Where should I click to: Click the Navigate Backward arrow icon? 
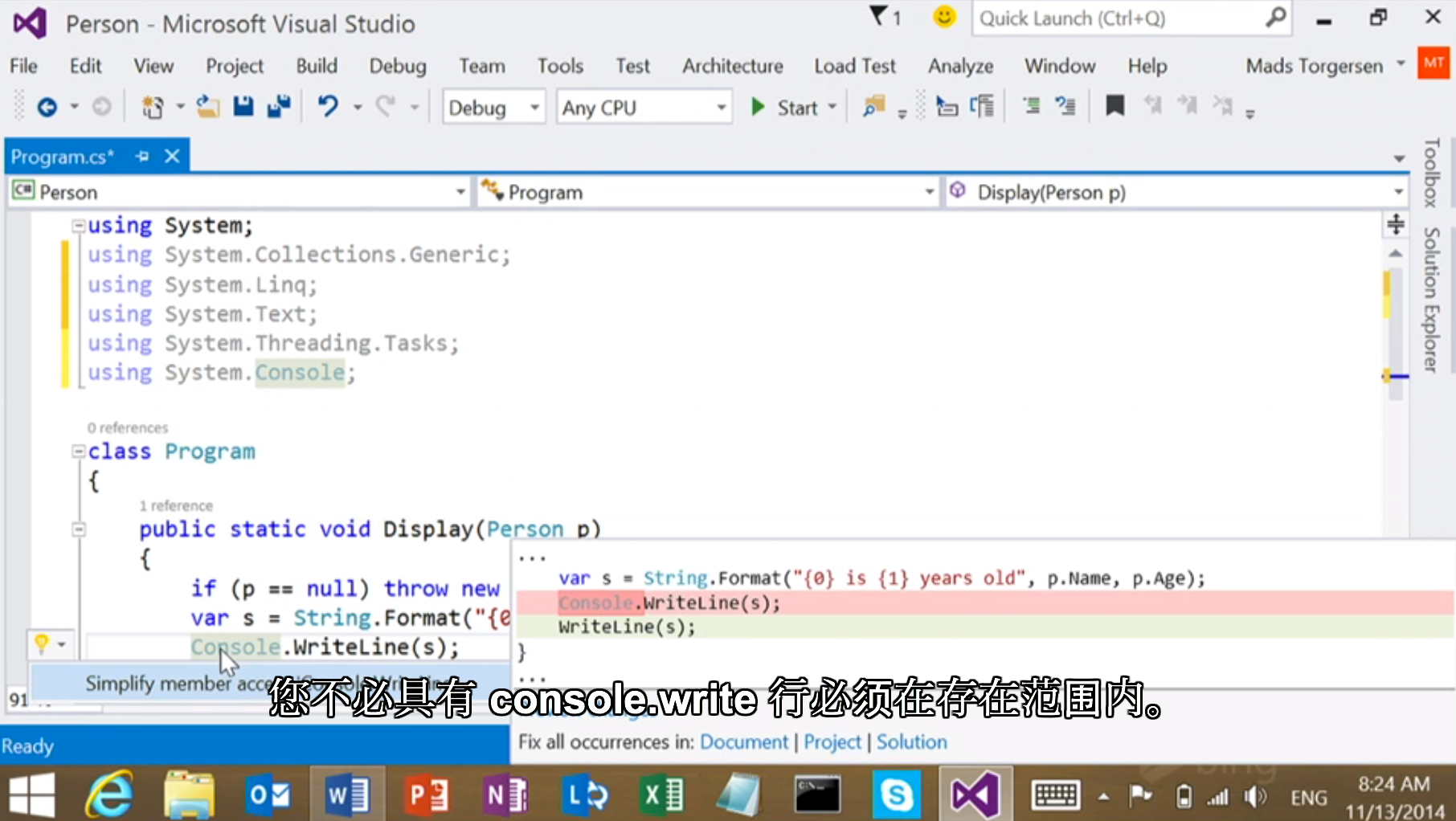click(47, 107)
